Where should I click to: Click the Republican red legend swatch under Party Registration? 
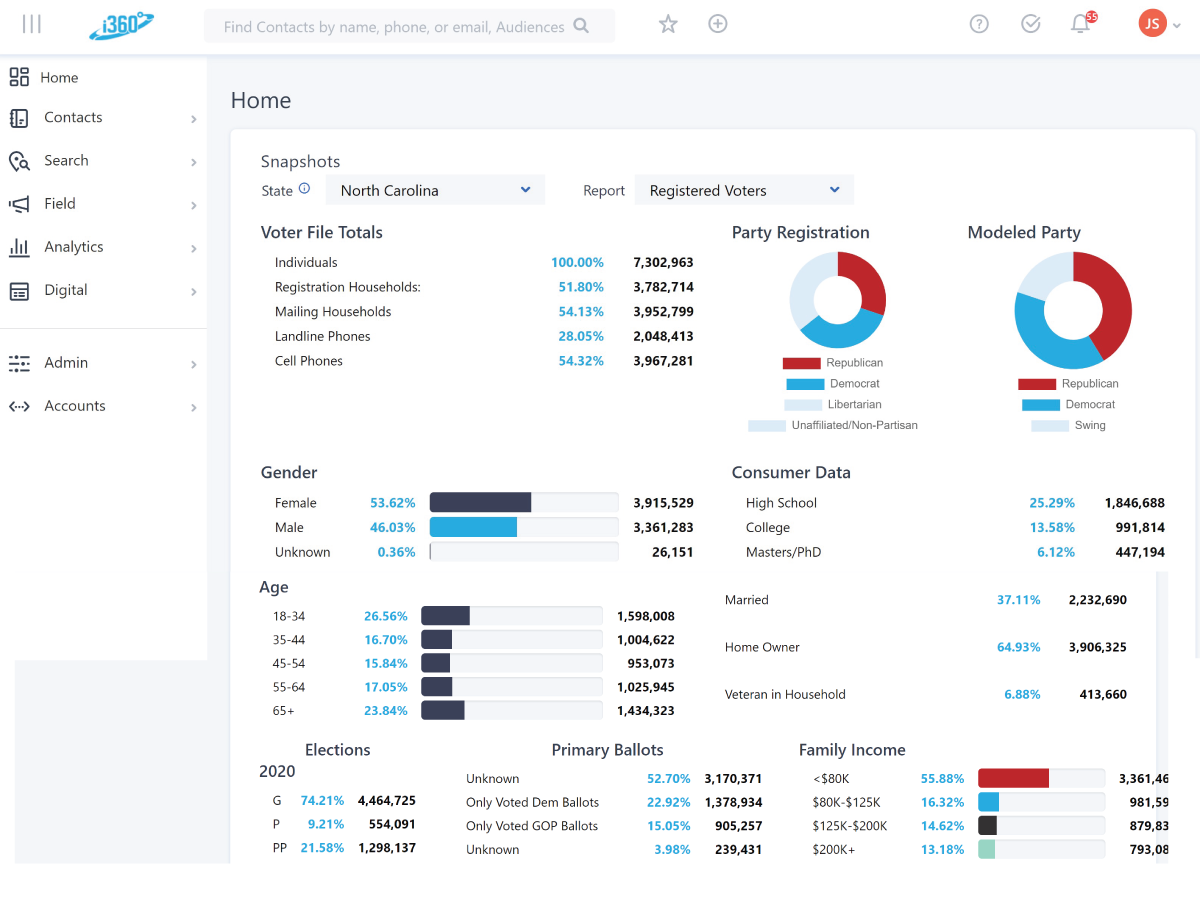[x=801, y=363]
